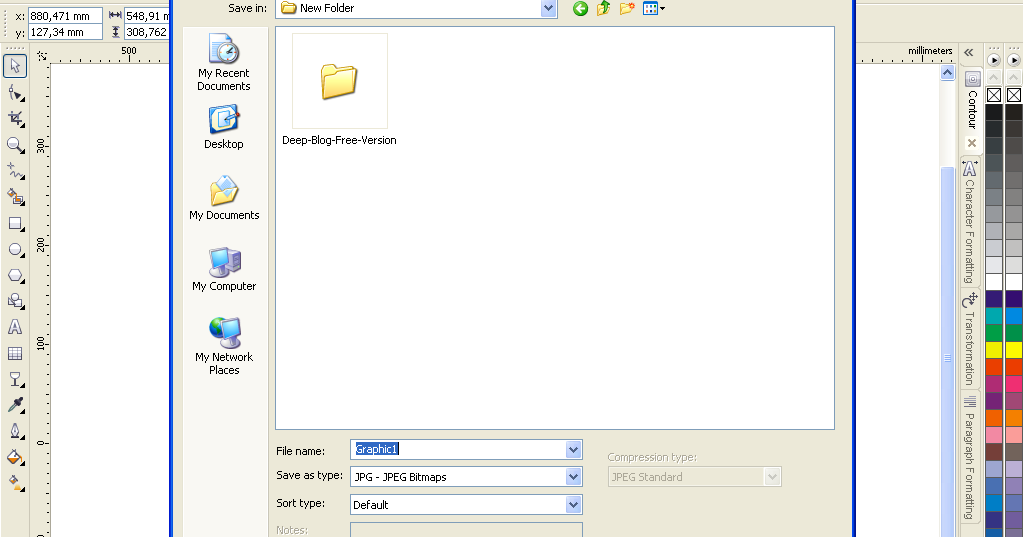Select the Shape tool
The width and height of the screenshot is (1023, 537).
(15, 93)
